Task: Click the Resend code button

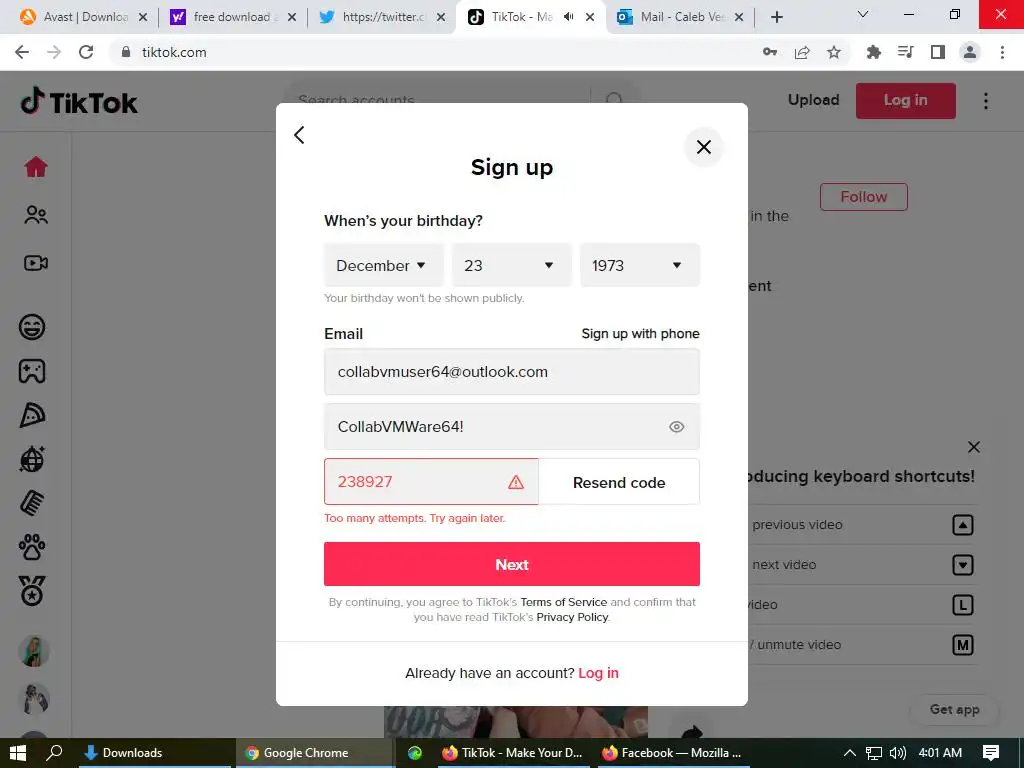Action: (x=619, y=482)
